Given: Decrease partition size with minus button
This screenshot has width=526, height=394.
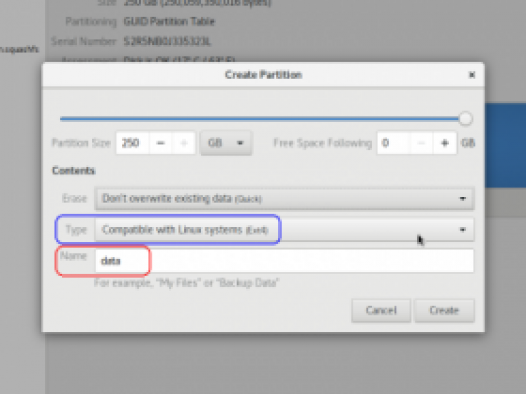Looking at the screenshot, I should [161, 143].
